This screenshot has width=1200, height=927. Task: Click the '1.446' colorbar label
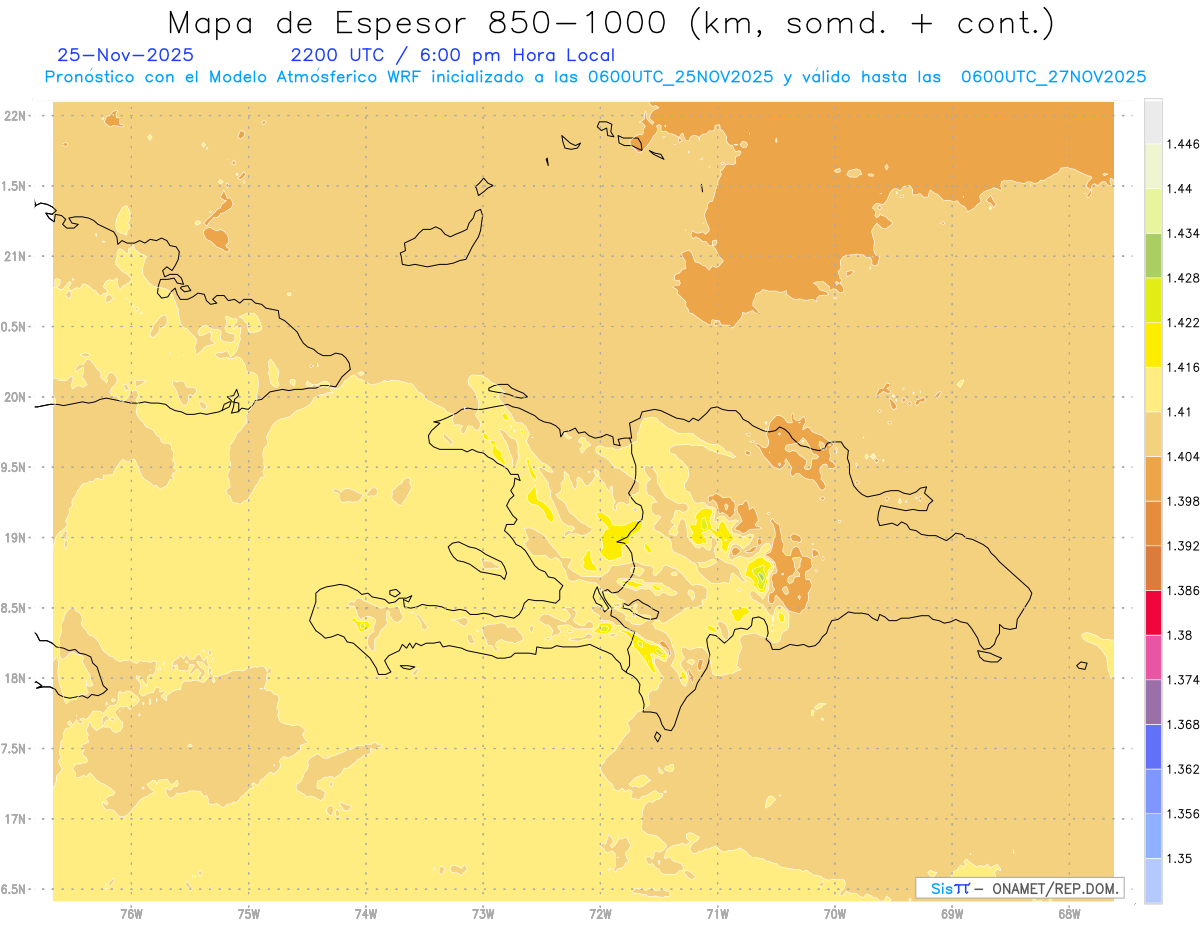click(x=1182, y=144)
